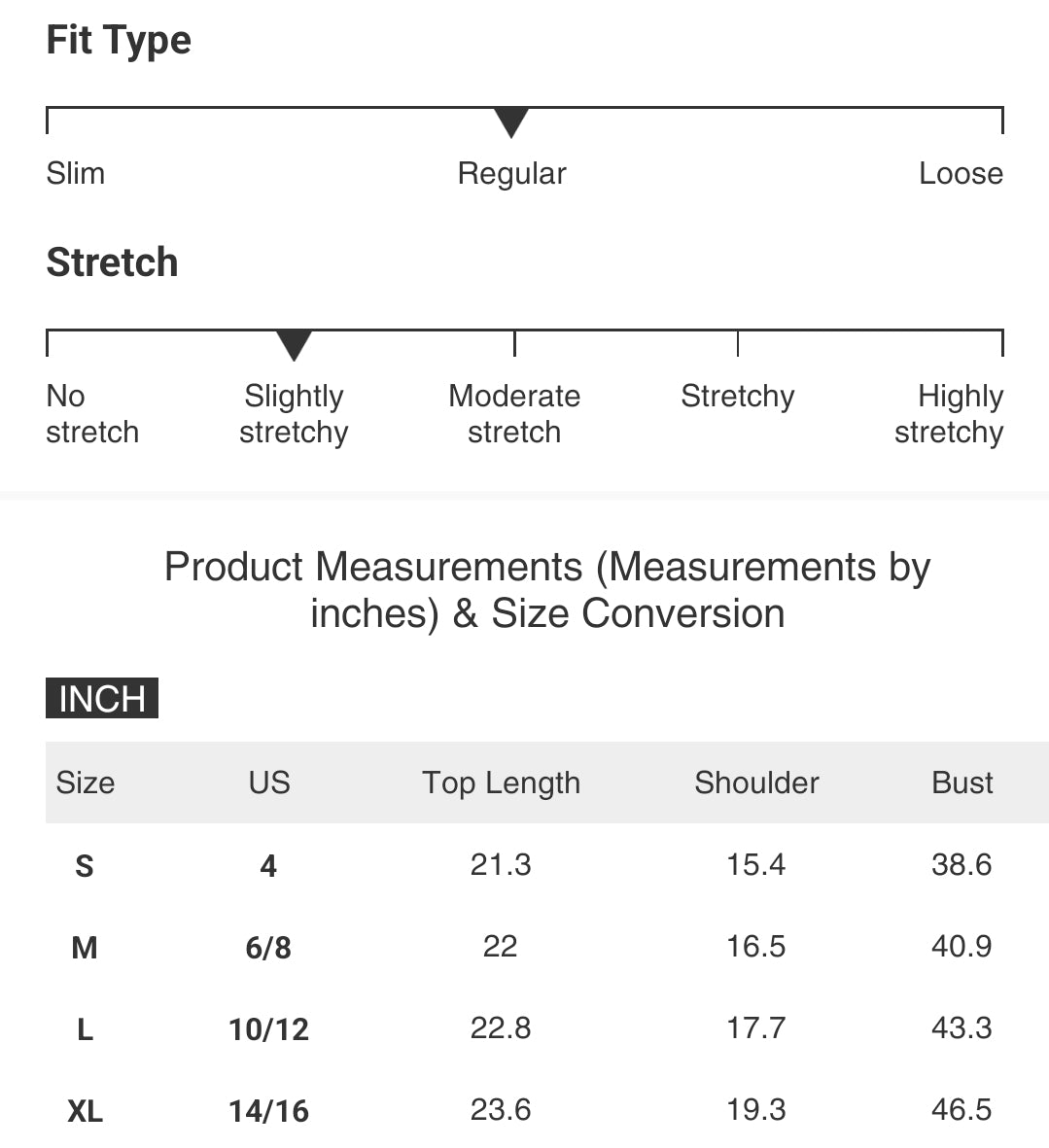Select the L size row label

[85, 1030]
